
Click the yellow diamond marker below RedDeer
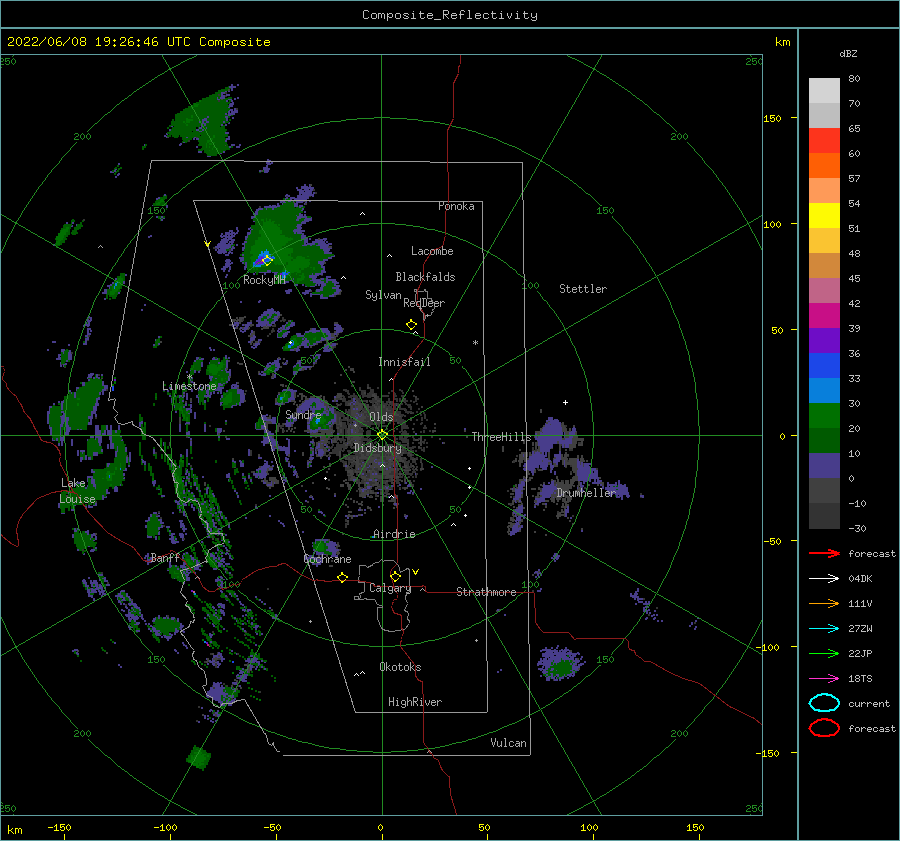(x=412, y=325)
